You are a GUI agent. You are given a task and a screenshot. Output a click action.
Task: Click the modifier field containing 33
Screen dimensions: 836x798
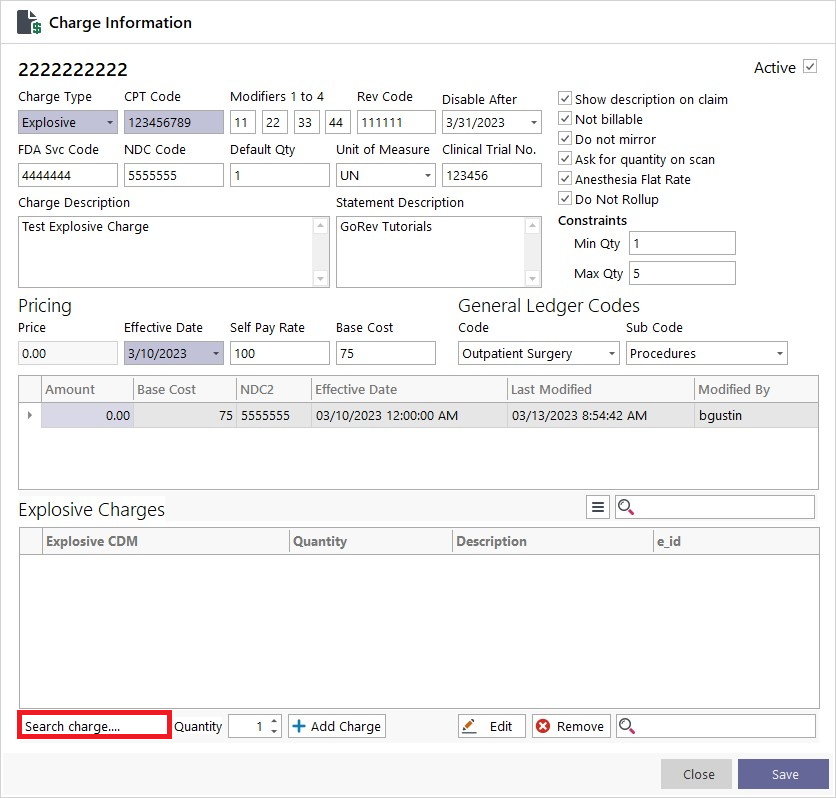(307, 123)
